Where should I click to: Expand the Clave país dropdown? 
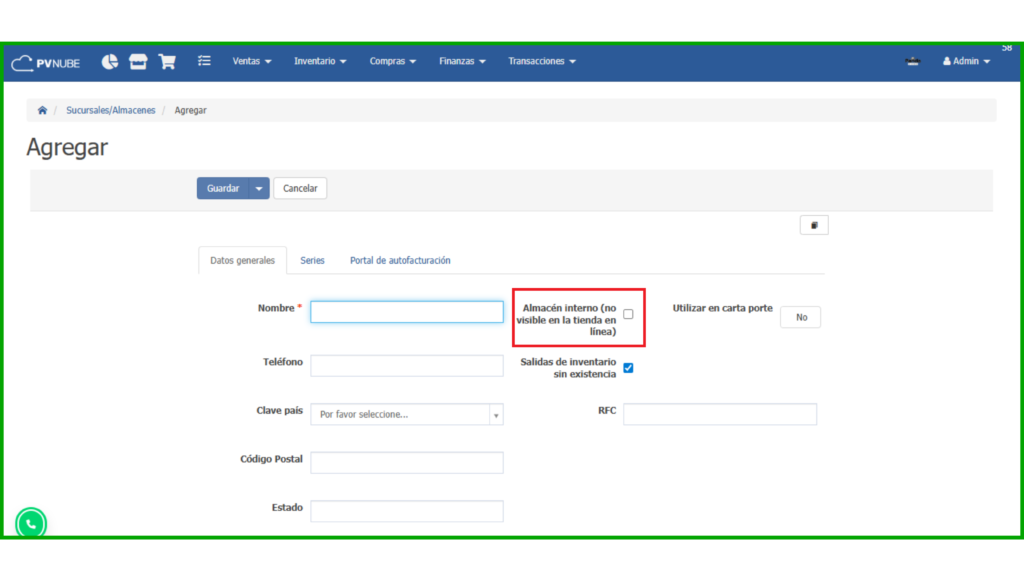coord(406,414)
